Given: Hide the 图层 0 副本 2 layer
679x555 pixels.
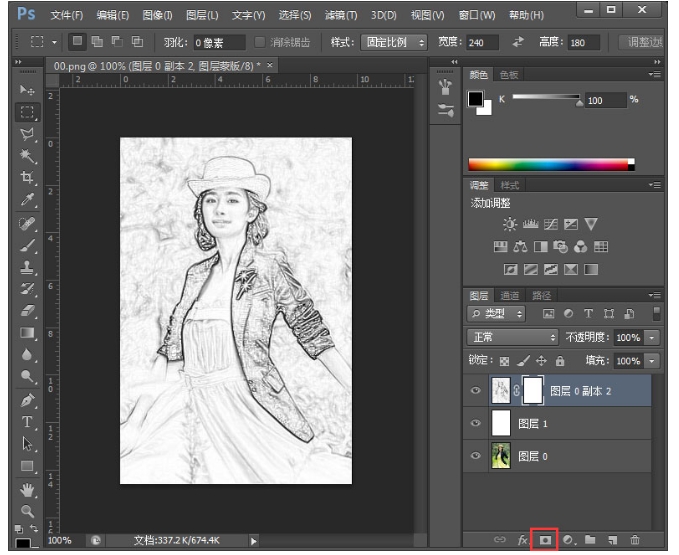Looking at the screenshot, I should pos(475,392).
